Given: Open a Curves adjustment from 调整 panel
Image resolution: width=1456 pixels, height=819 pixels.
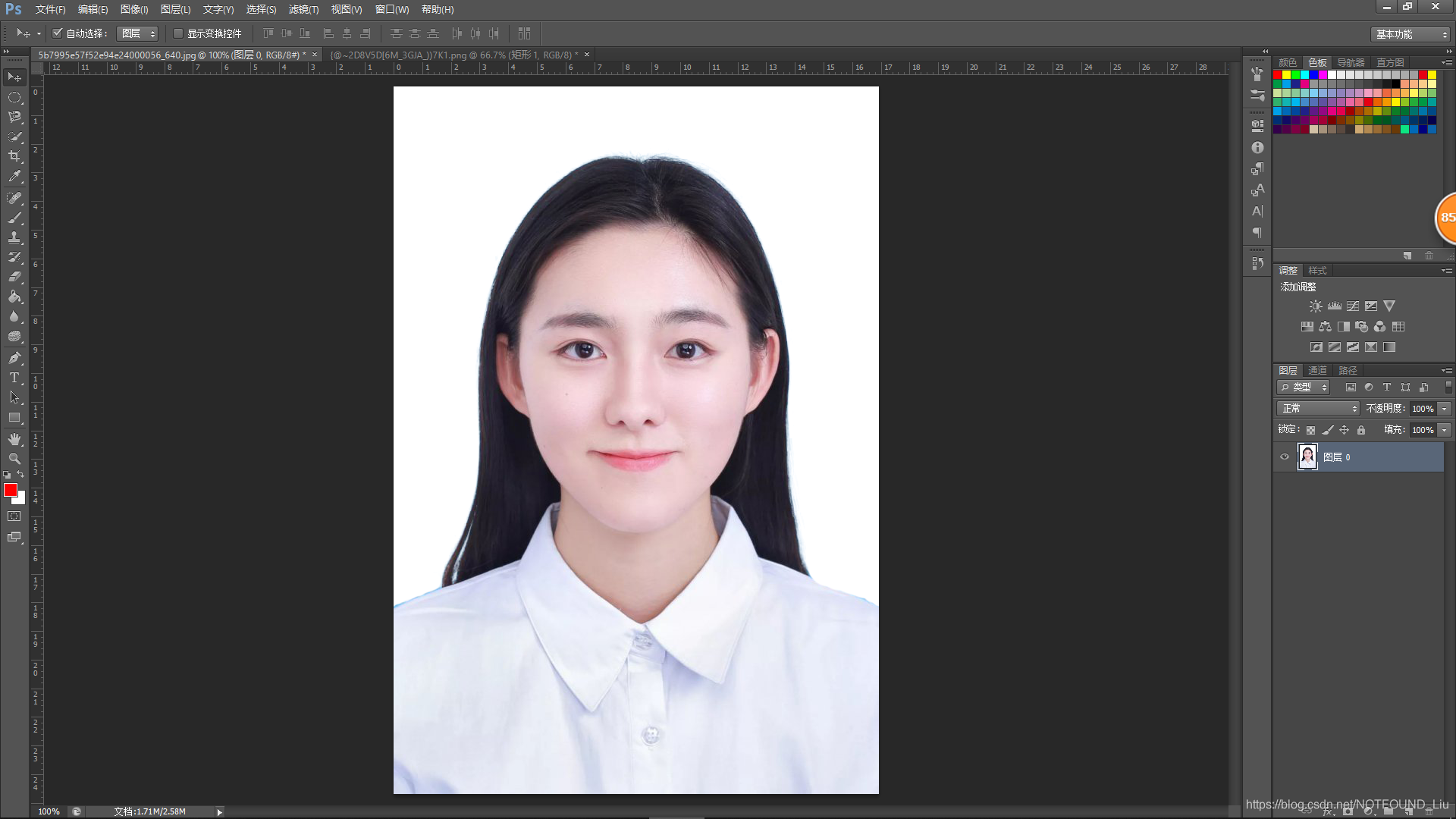Looking at the screenshot, I should [1353, 306].
